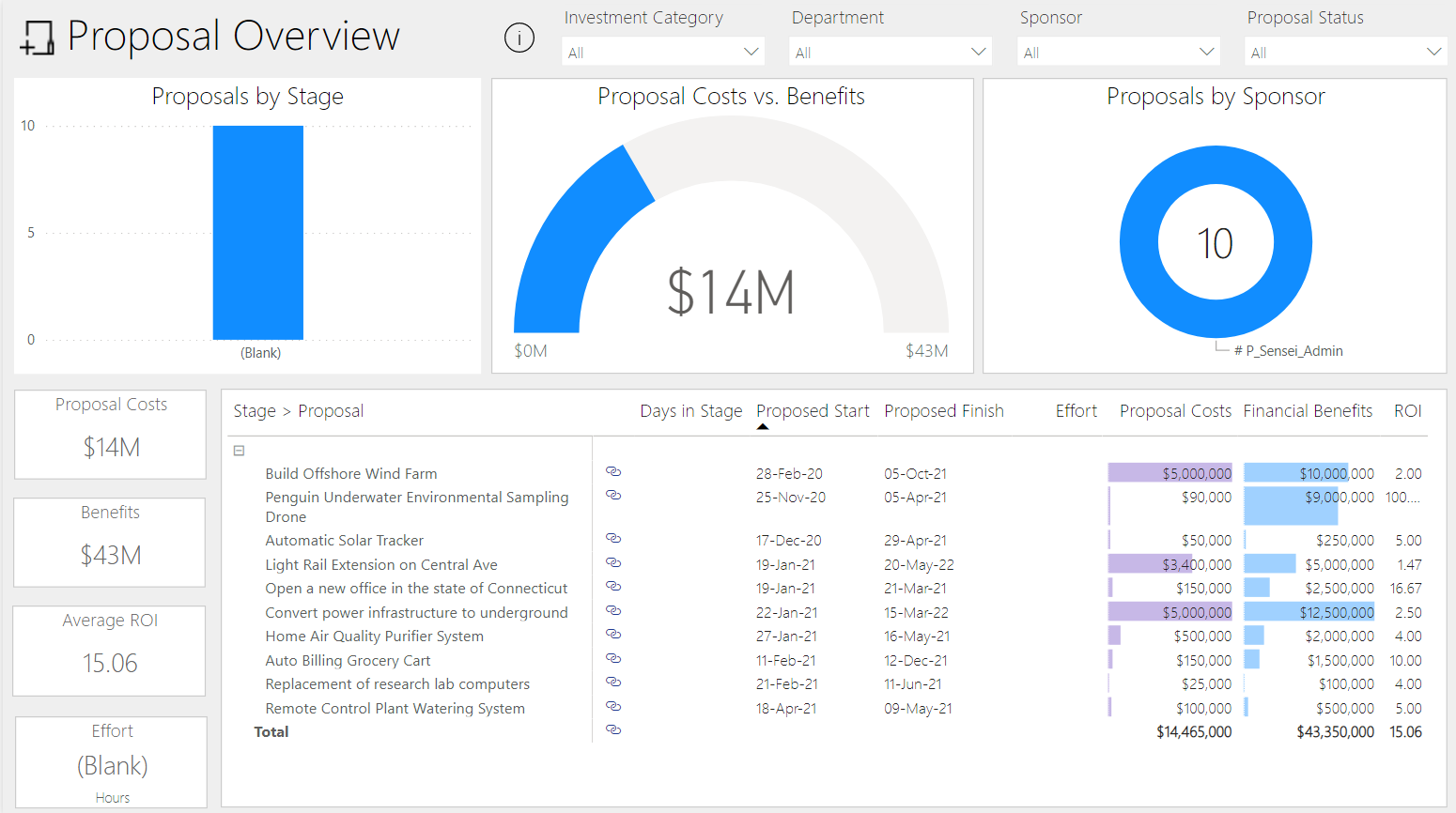Screen dimensions: 1456x813
Task: Click the $43,350,000 total benefits value
Action: (x=1336, y=732)
